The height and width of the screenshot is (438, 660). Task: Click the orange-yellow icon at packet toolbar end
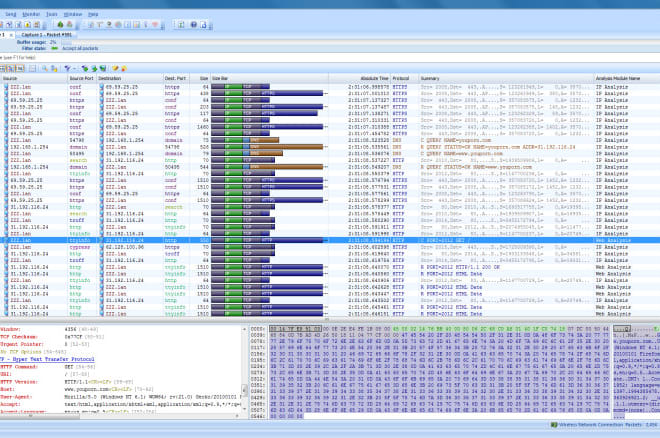point(124,69)
